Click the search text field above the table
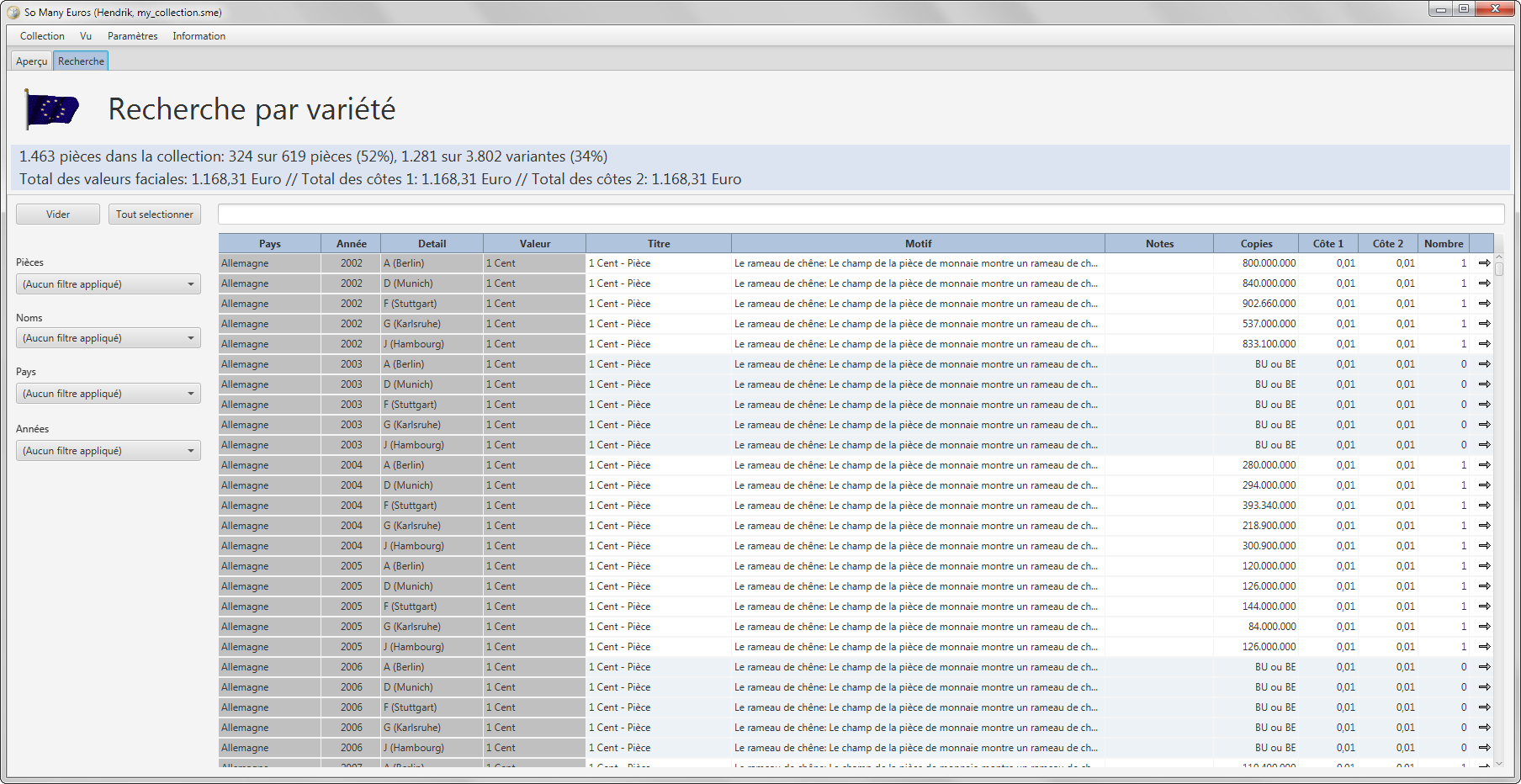 point(861,215)
